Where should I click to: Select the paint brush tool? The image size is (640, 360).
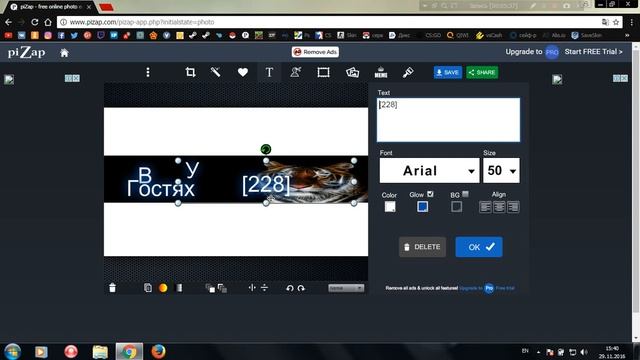408,72
